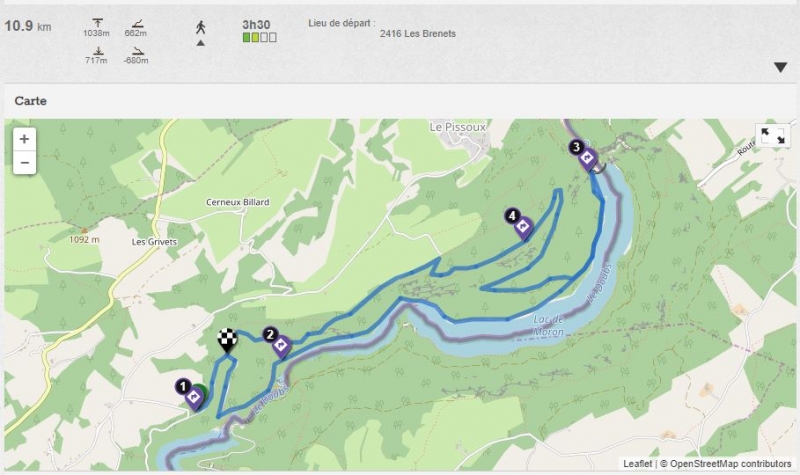The height and width of the screenshot is (475, 800).
Task: Click the ascent 662m icon
Action: pos(136,23)
